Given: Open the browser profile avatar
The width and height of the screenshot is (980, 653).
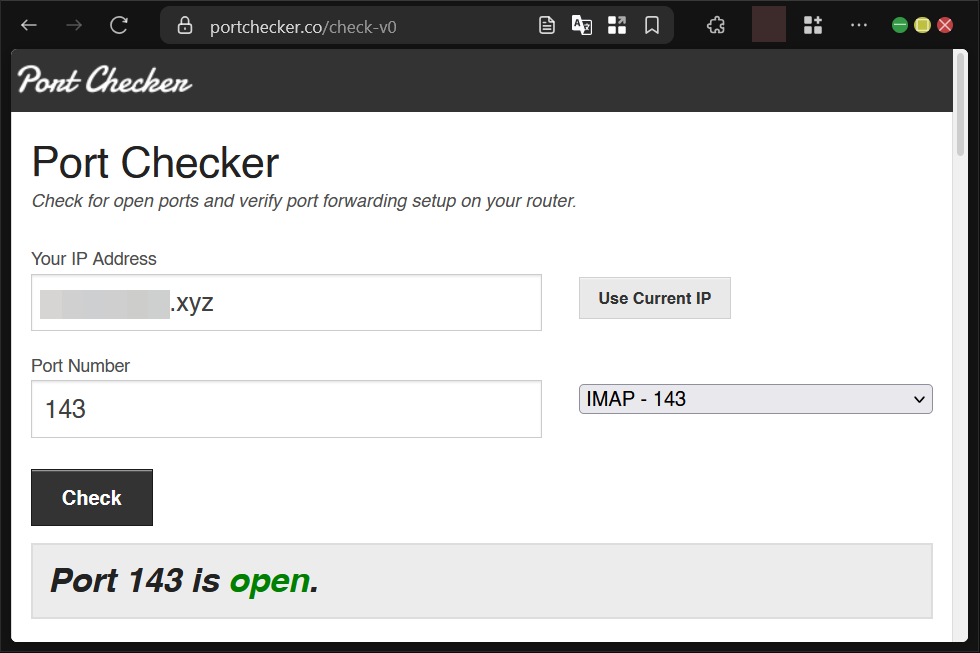Looking at the screenshot, I should [768, 24].
